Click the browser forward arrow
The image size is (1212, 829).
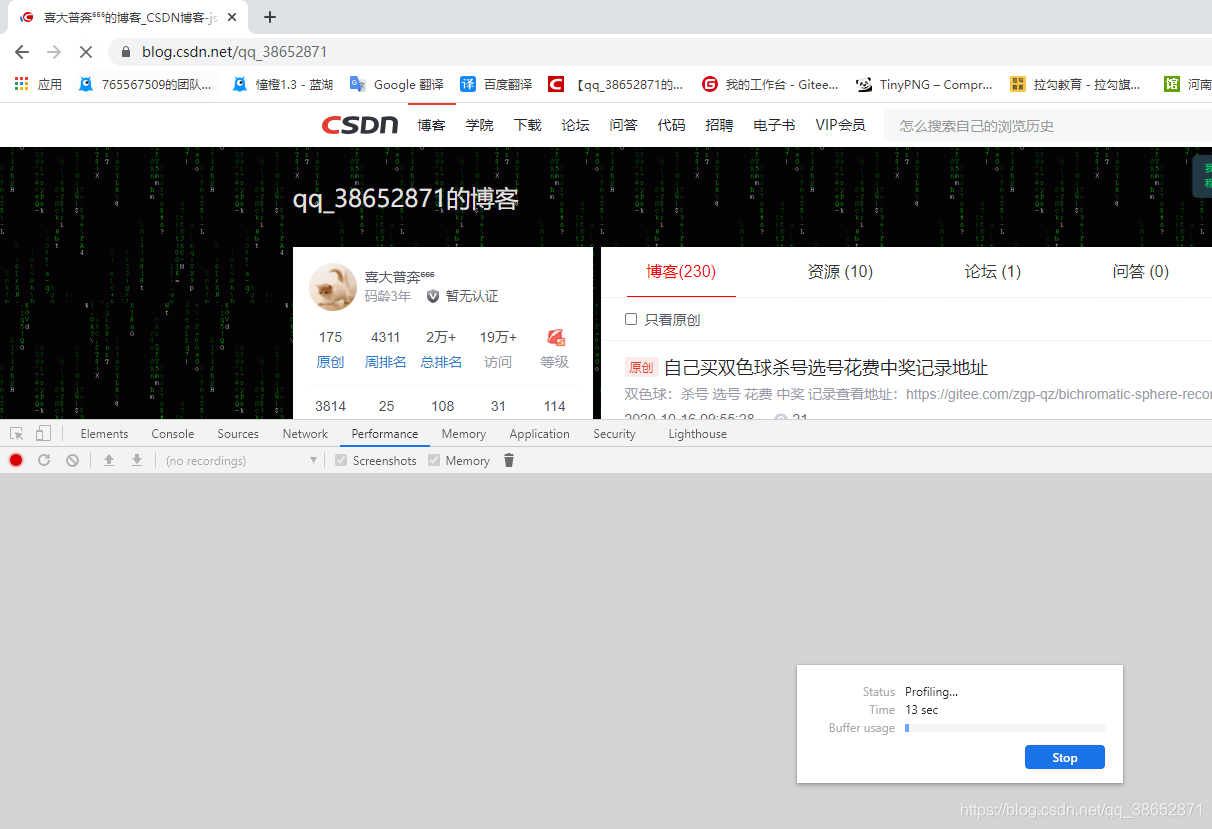tap(54, 51)
